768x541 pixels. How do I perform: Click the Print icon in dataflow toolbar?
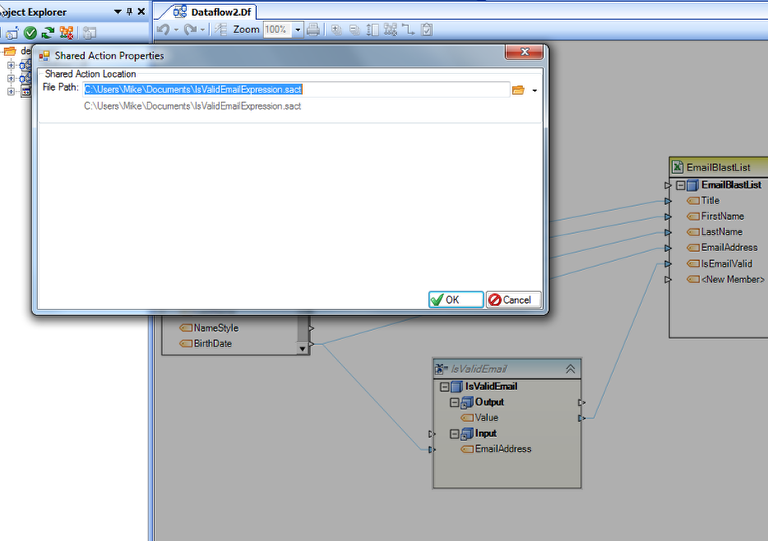(x=313, y=30)
